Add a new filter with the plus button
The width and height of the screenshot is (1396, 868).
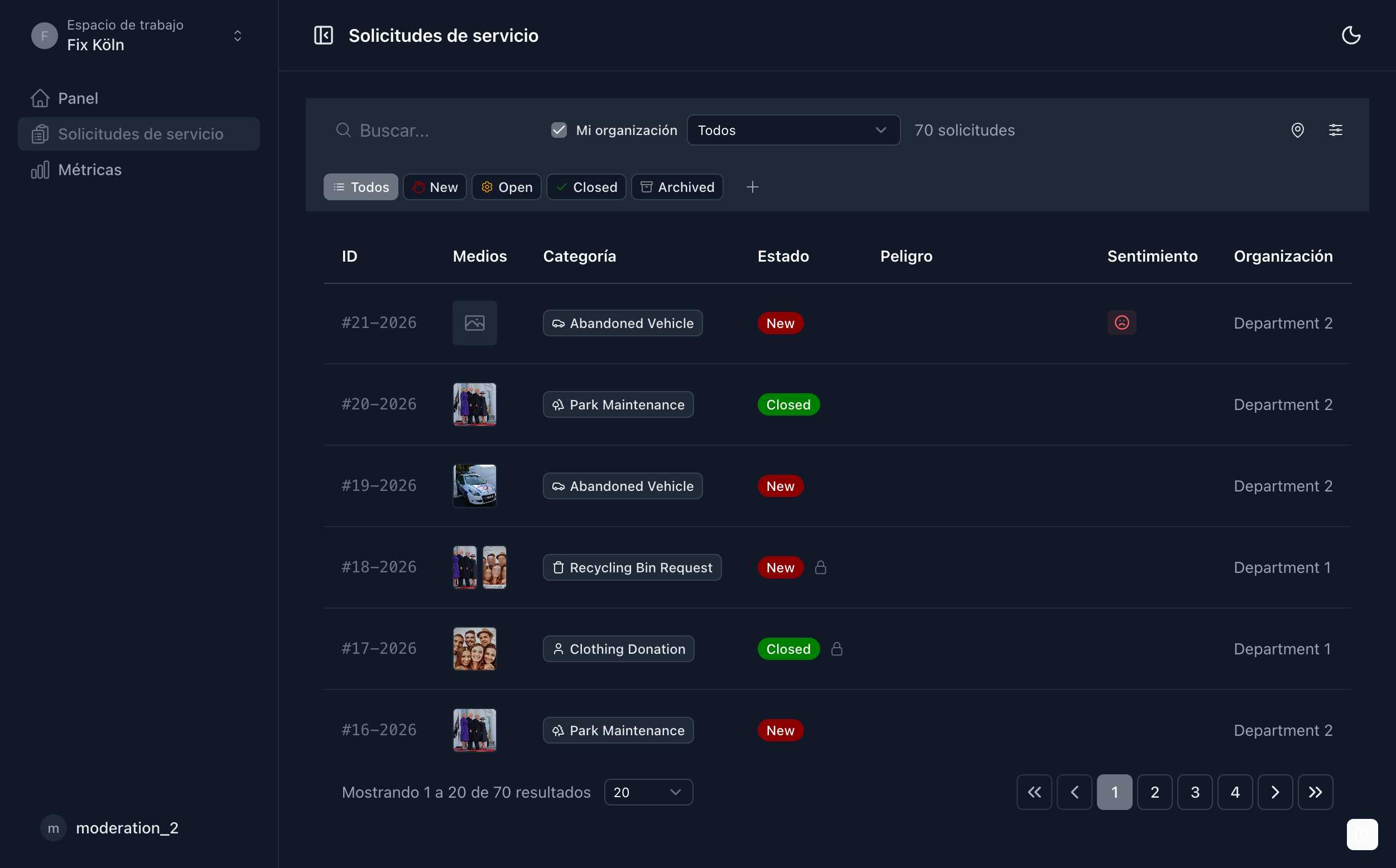753,186
